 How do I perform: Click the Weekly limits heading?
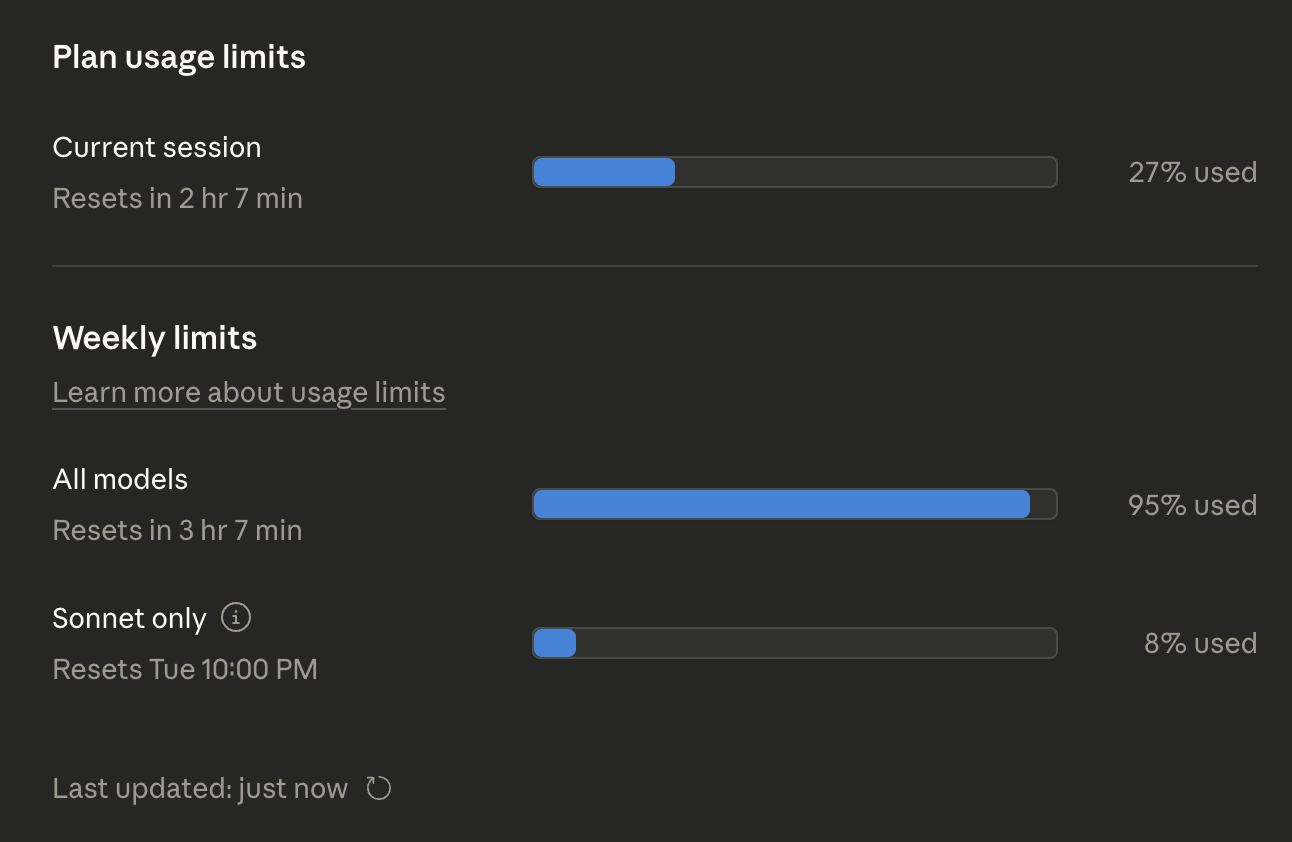click(155, 338)
